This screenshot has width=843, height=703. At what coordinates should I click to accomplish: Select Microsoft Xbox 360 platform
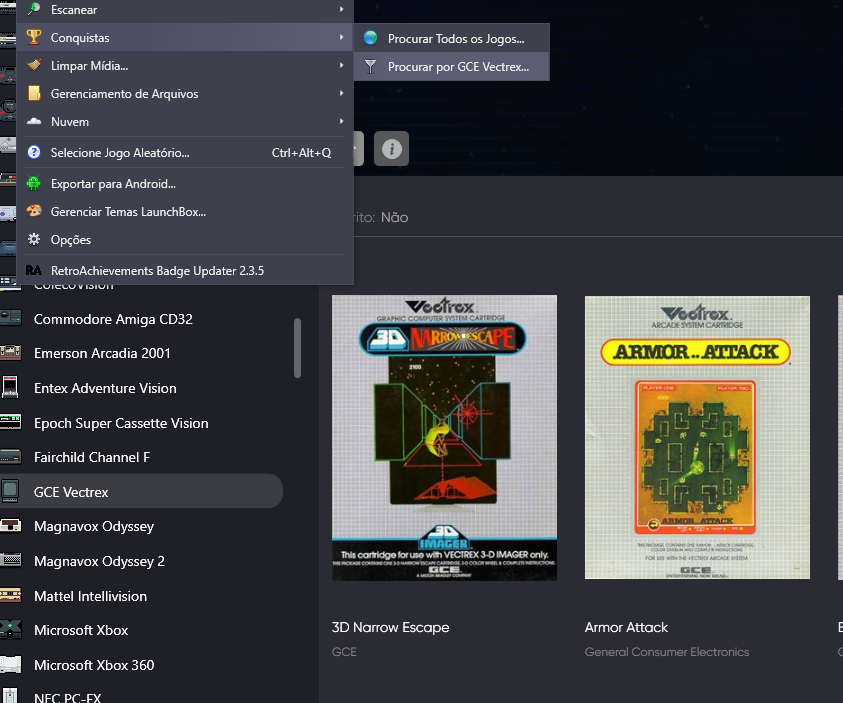click(x=141, y=665)
